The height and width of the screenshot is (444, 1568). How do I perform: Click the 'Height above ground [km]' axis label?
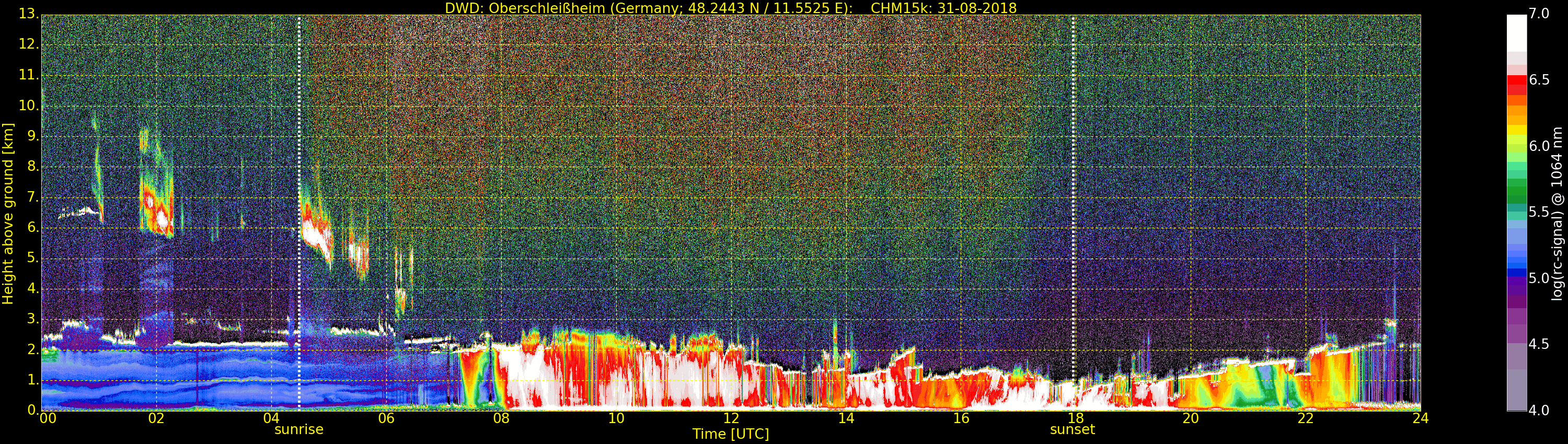pyautogui.click(x=8, y=214)
